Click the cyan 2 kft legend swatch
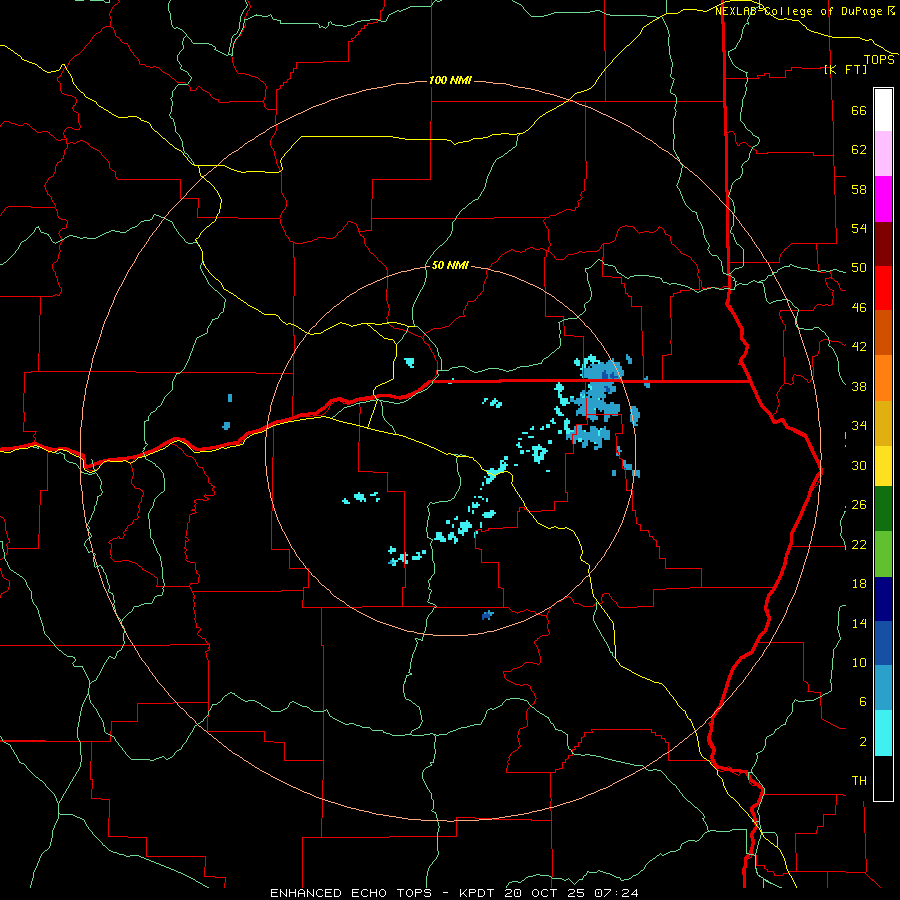This screenshot has width=900, height=900. tap(883, 733)
